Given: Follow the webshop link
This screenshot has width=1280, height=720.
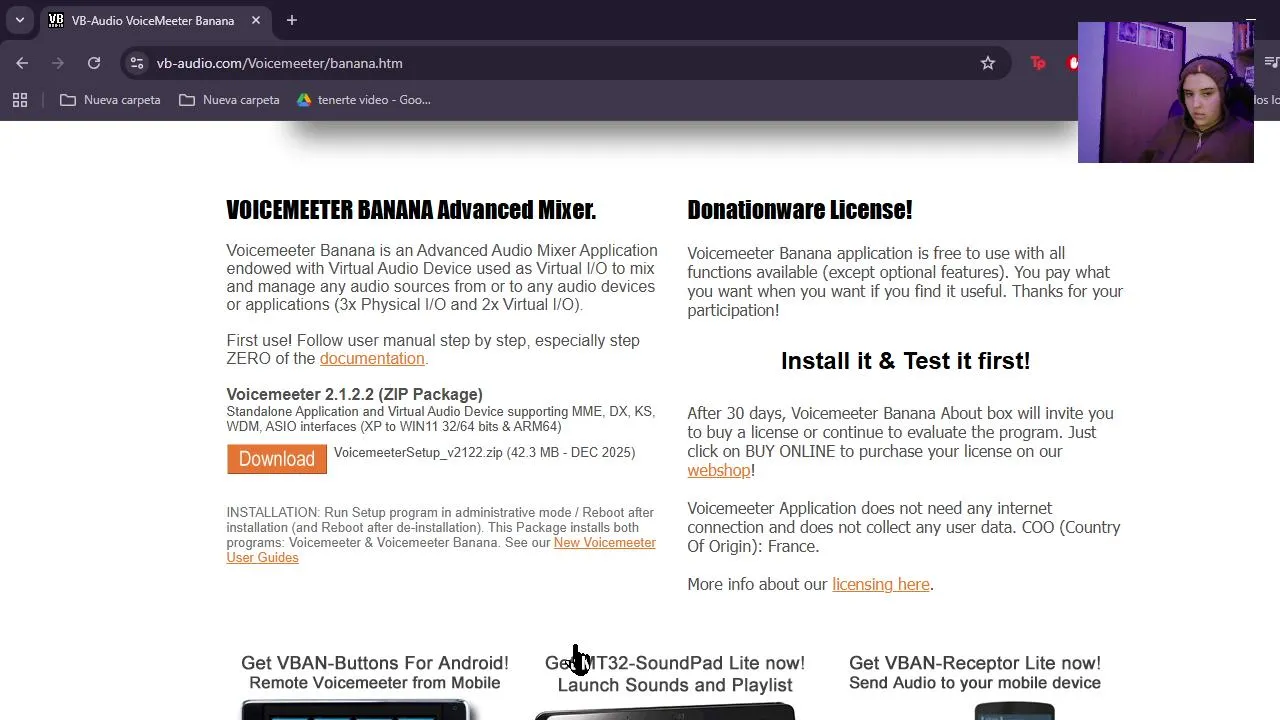Looking at the screenshot, I should [719, 470].
